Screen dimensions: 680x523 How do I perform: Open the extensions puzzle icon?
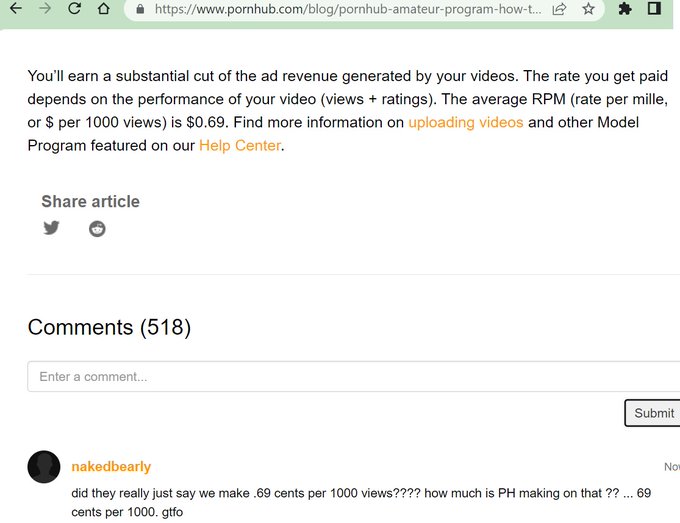(624, 9)
